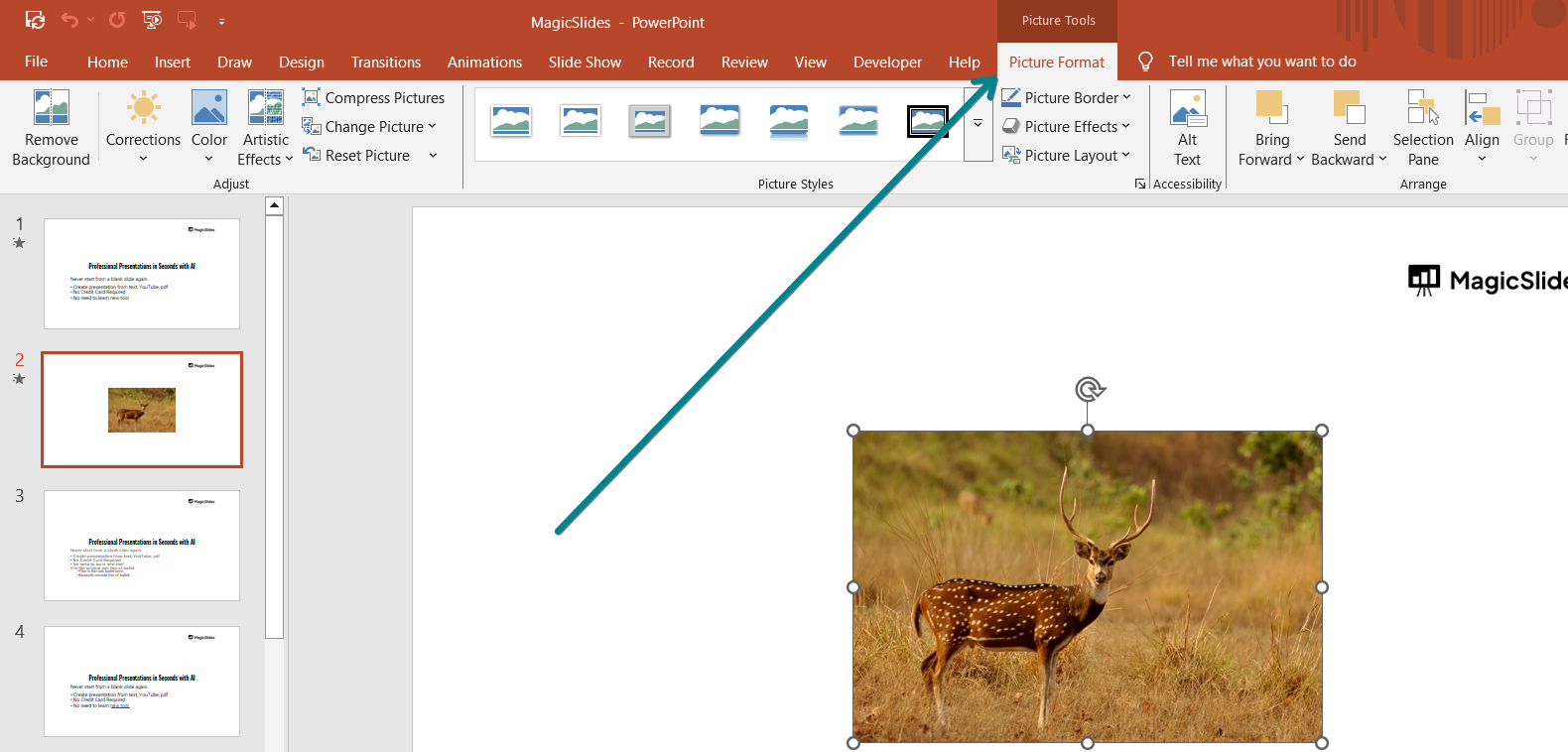Viewport: 1568px width, 752px height.
Task: Start slideshow from beginning in quick access
Action: click(x=152, y=20)
